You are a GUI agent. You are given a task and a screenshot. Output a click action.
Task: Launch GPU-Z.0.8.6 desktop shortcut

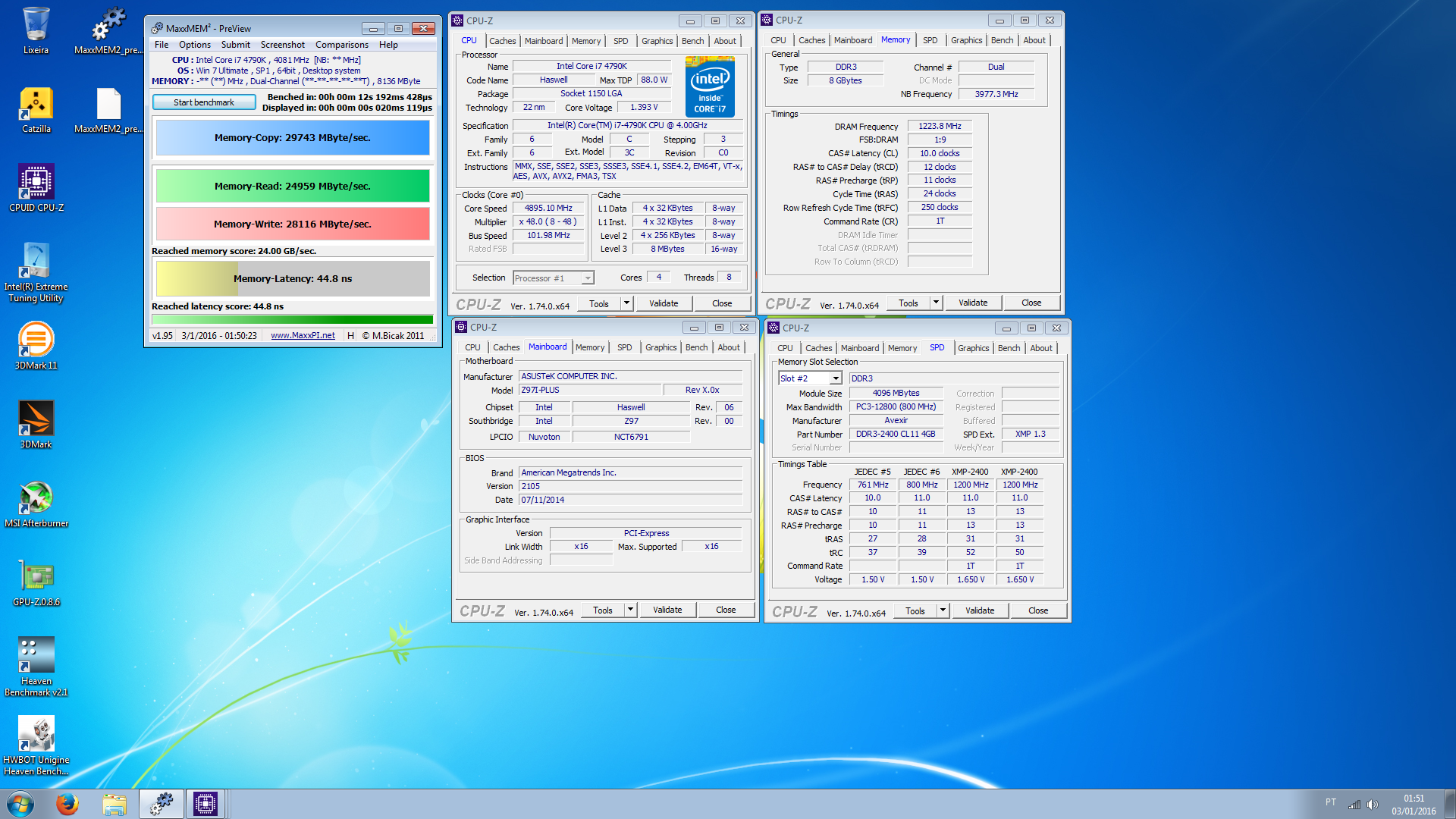[x=36, y=582]
